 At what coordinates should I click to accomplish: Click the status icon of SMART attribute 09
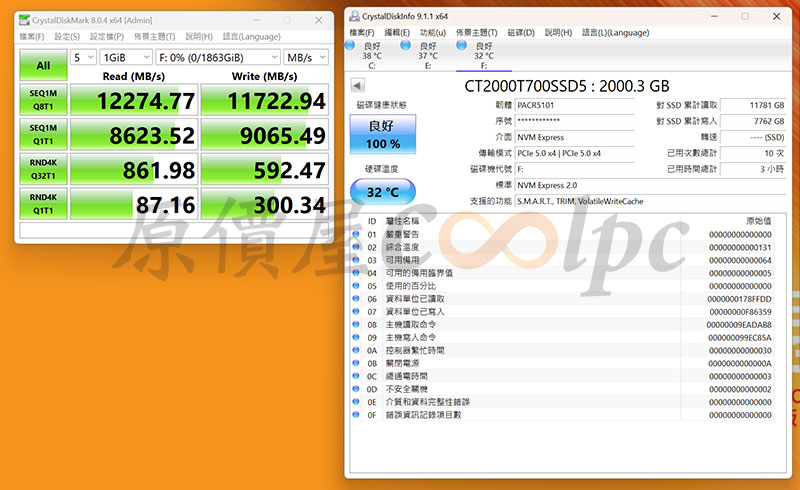(356, 337)
